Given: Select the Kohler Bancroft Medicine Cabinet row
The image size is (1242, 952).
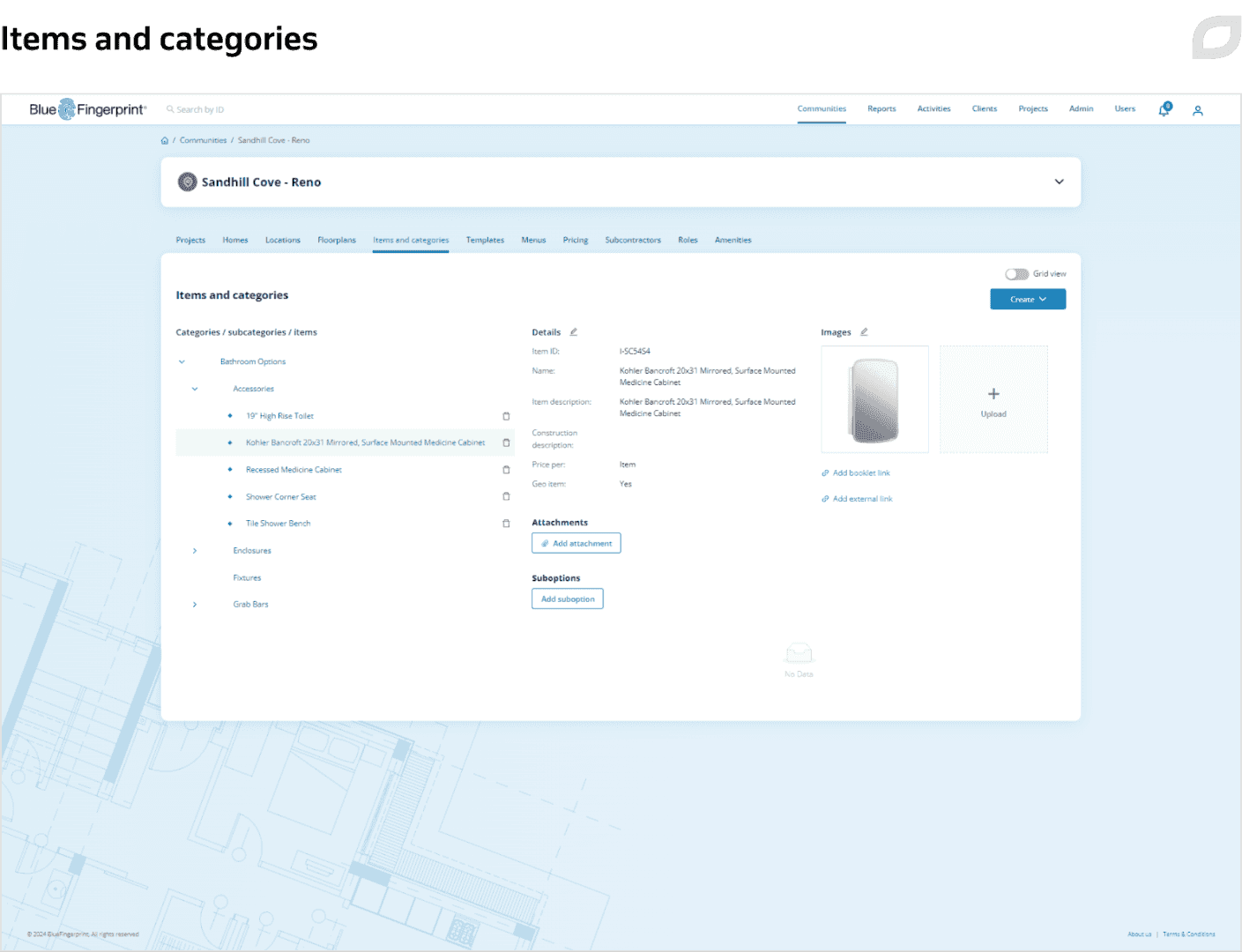Looking at the screenshot, I should coord(345,443).
